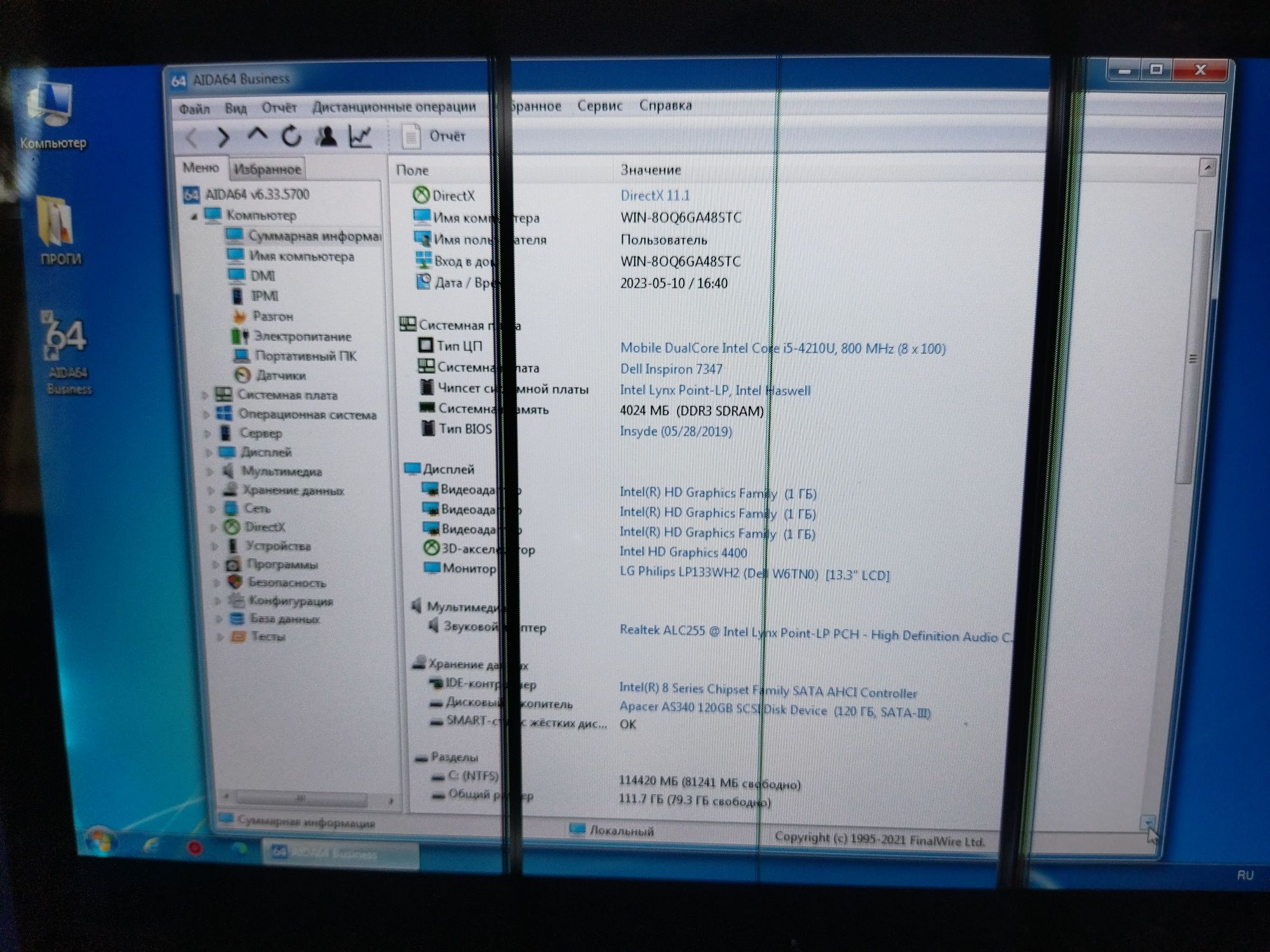Click the Поле column header
The image size is (1270, 952).
pos(413,170)
